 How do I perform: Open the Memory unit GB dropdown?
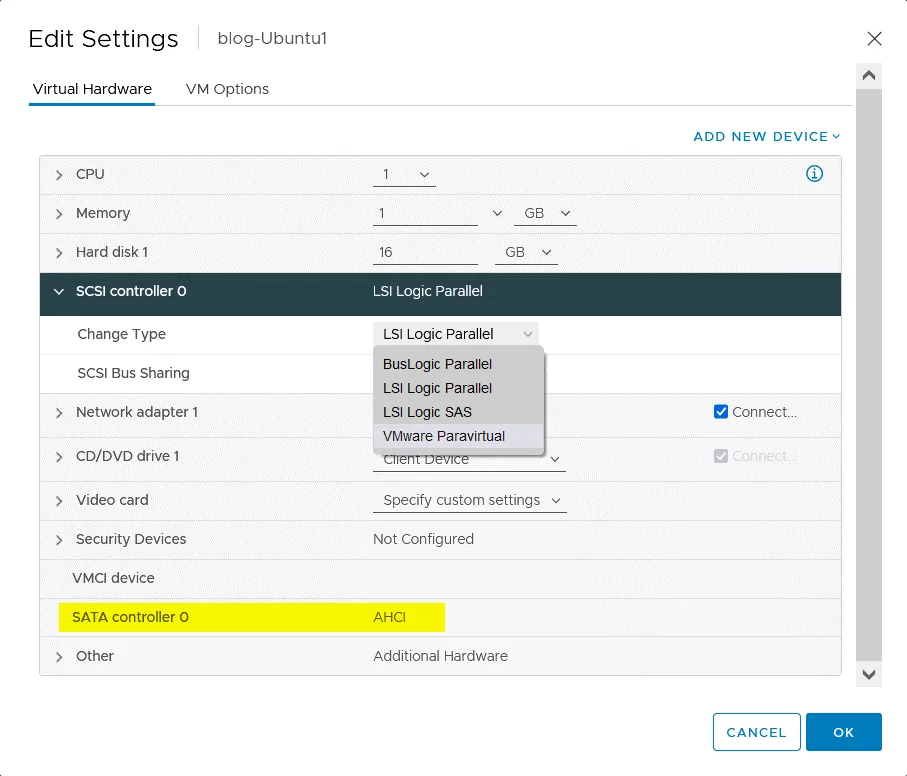click(x=545, y=214)
